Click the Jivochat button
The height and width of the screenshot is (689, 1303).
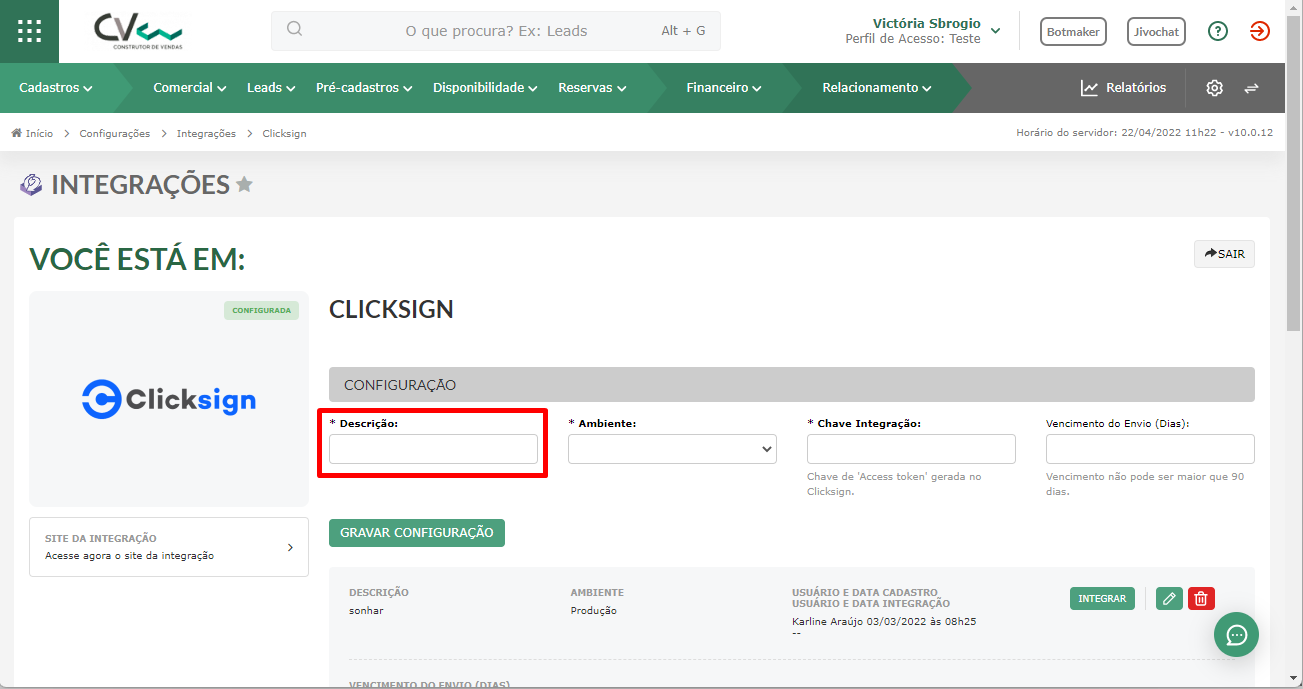click(x=1156, y=32)
